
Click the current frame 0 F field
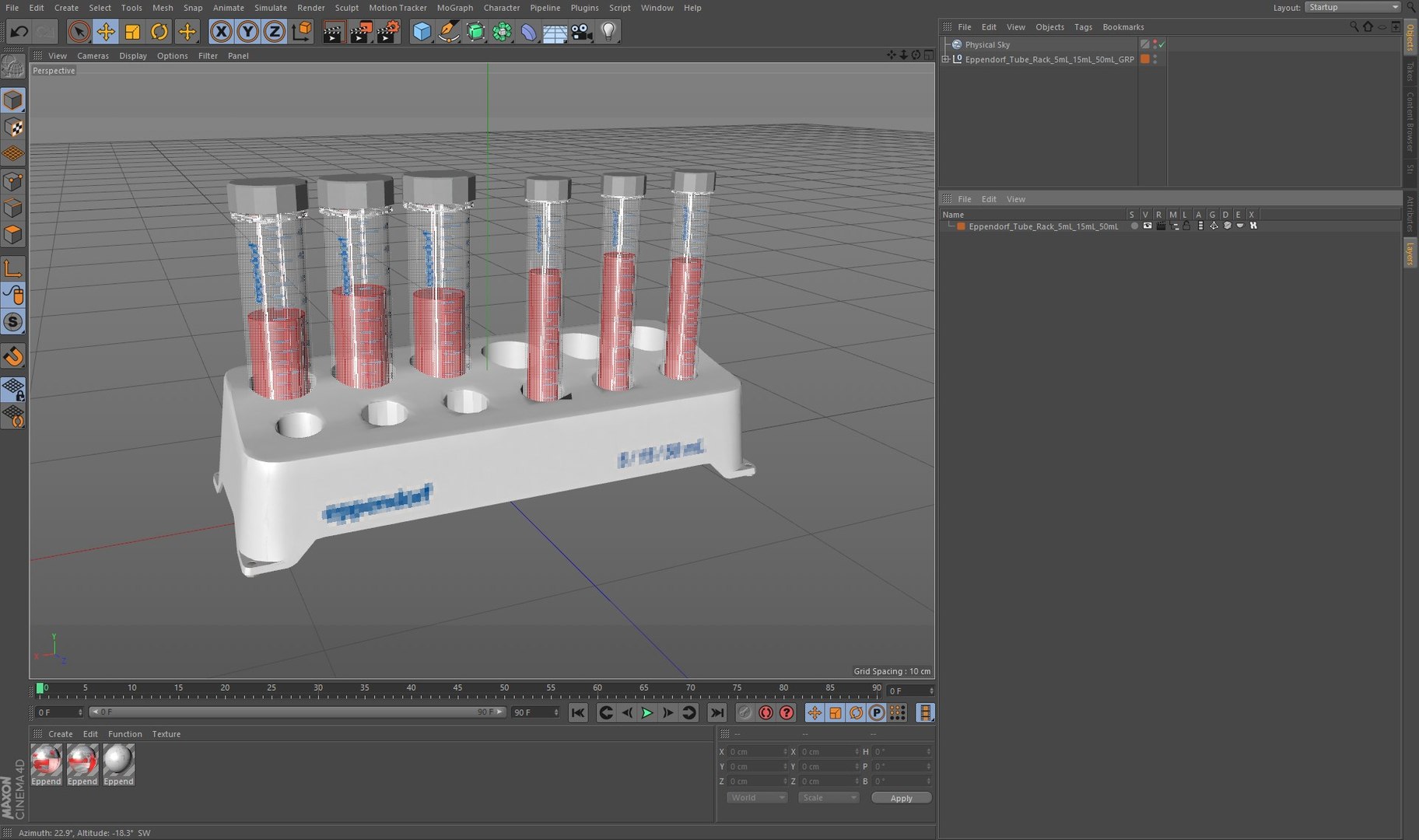pyautogui.click(x=59, y=712)
